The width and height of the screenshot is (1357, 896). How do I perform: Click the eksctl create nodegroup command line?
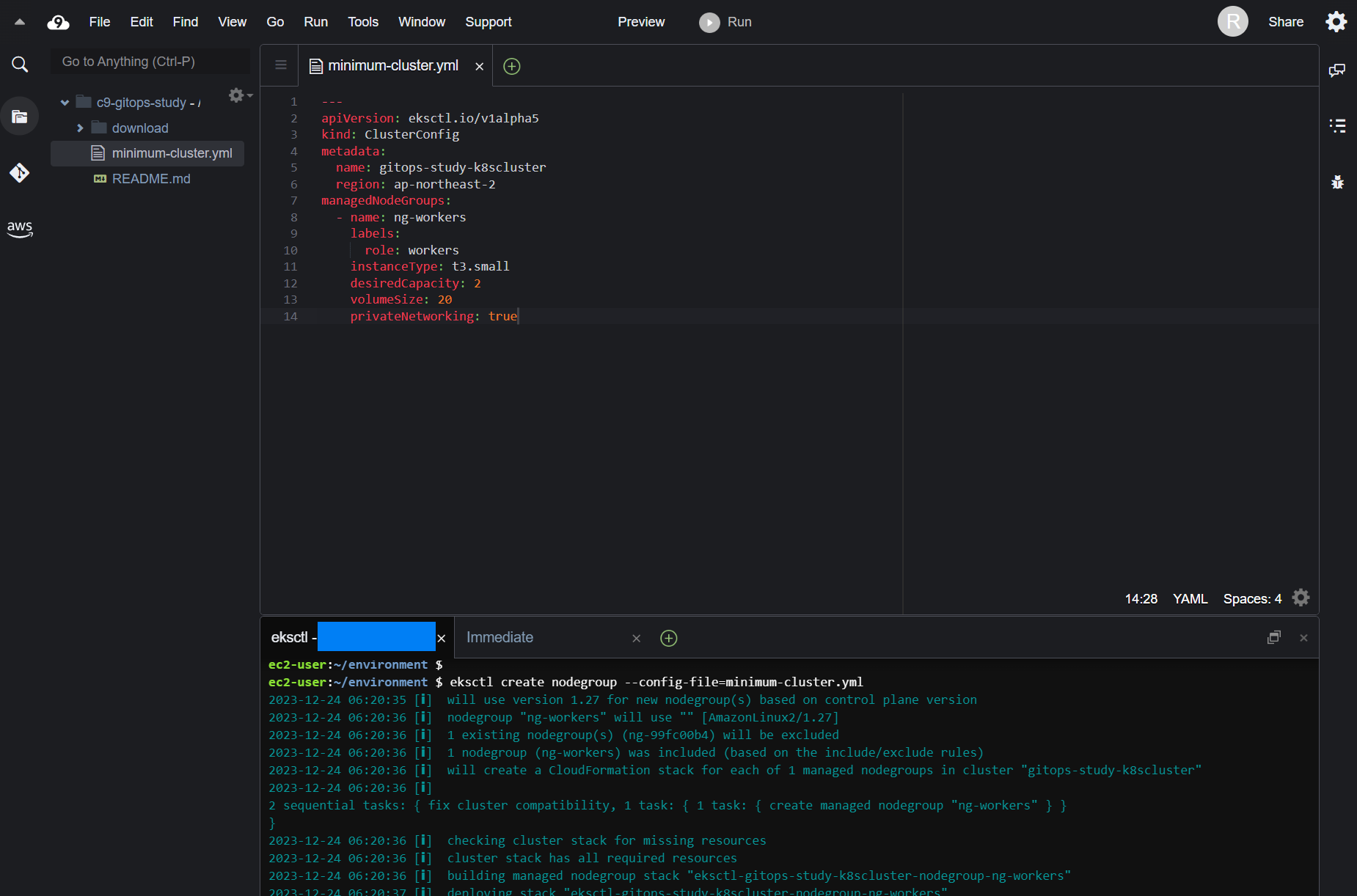click(656, 682)
